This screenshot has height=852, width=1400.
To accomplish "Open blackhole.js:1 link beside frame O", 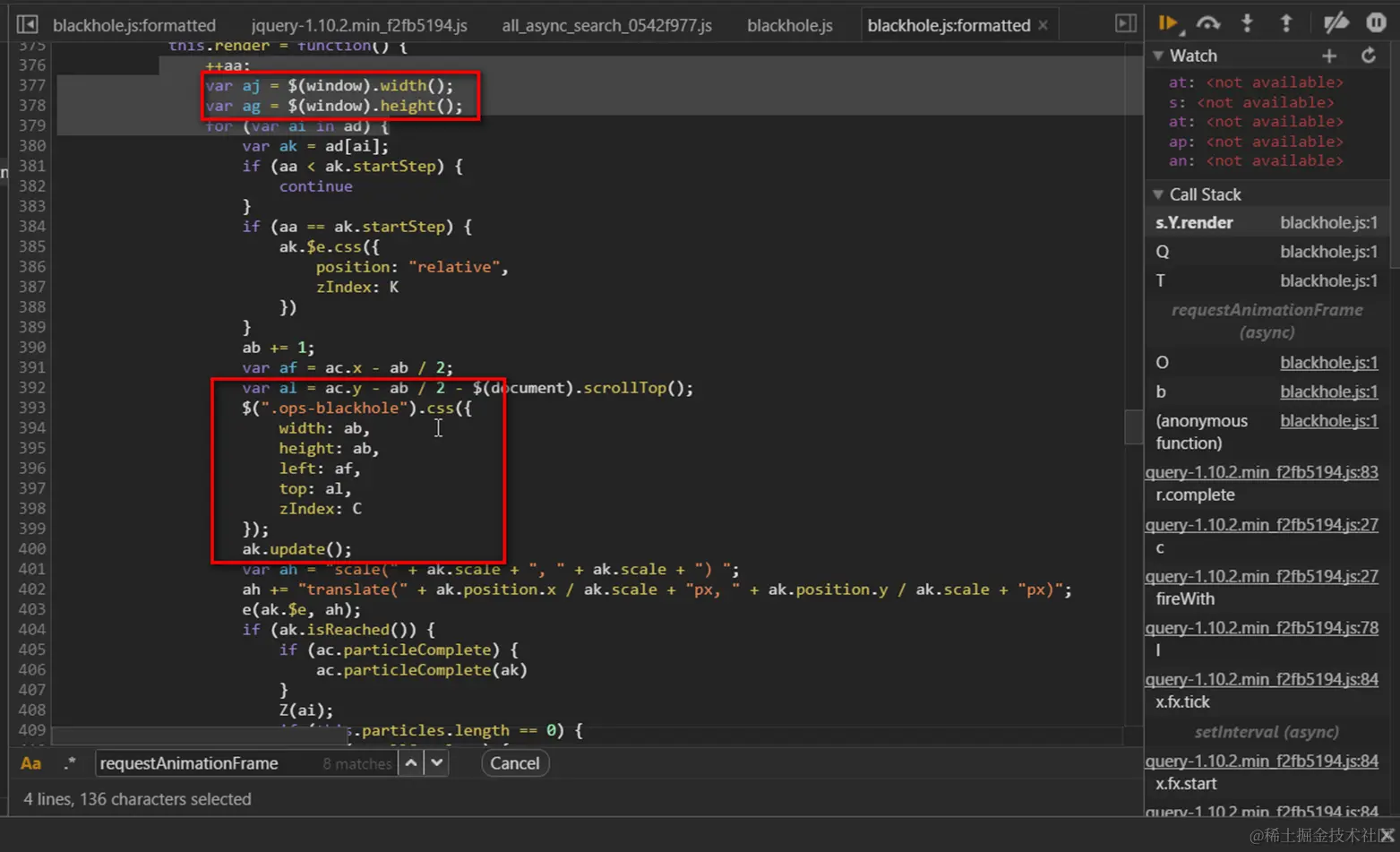I will point(1328,363).
